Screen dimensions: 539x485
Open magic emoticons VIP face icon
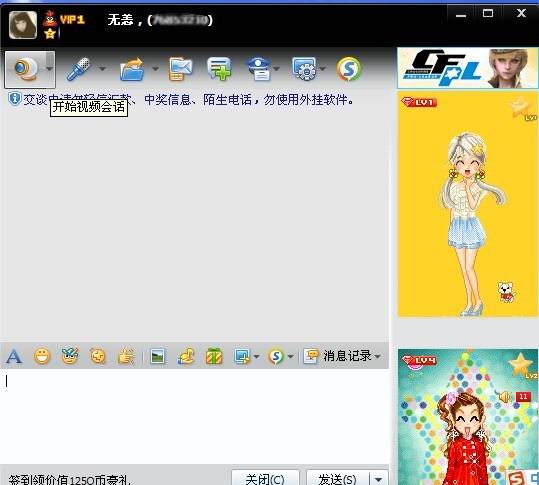point(70,356)
